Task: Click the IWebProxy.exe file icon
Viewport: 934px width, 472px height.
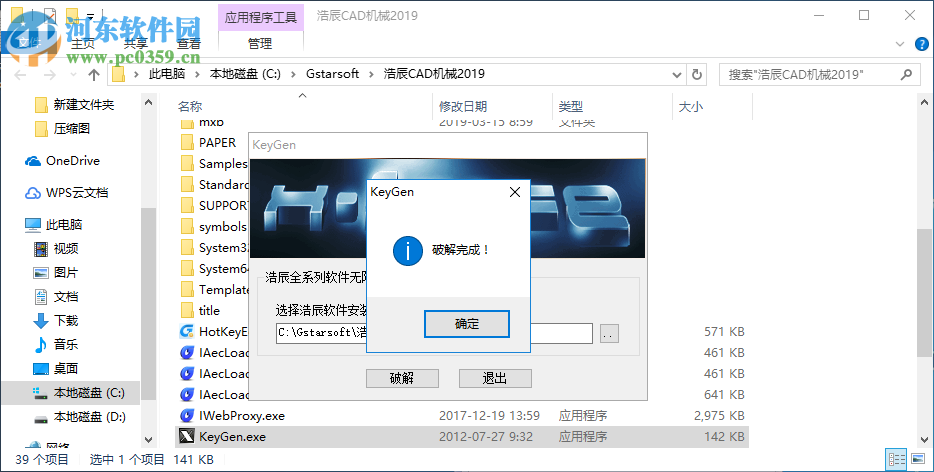Action: click(x=187, y=415)
